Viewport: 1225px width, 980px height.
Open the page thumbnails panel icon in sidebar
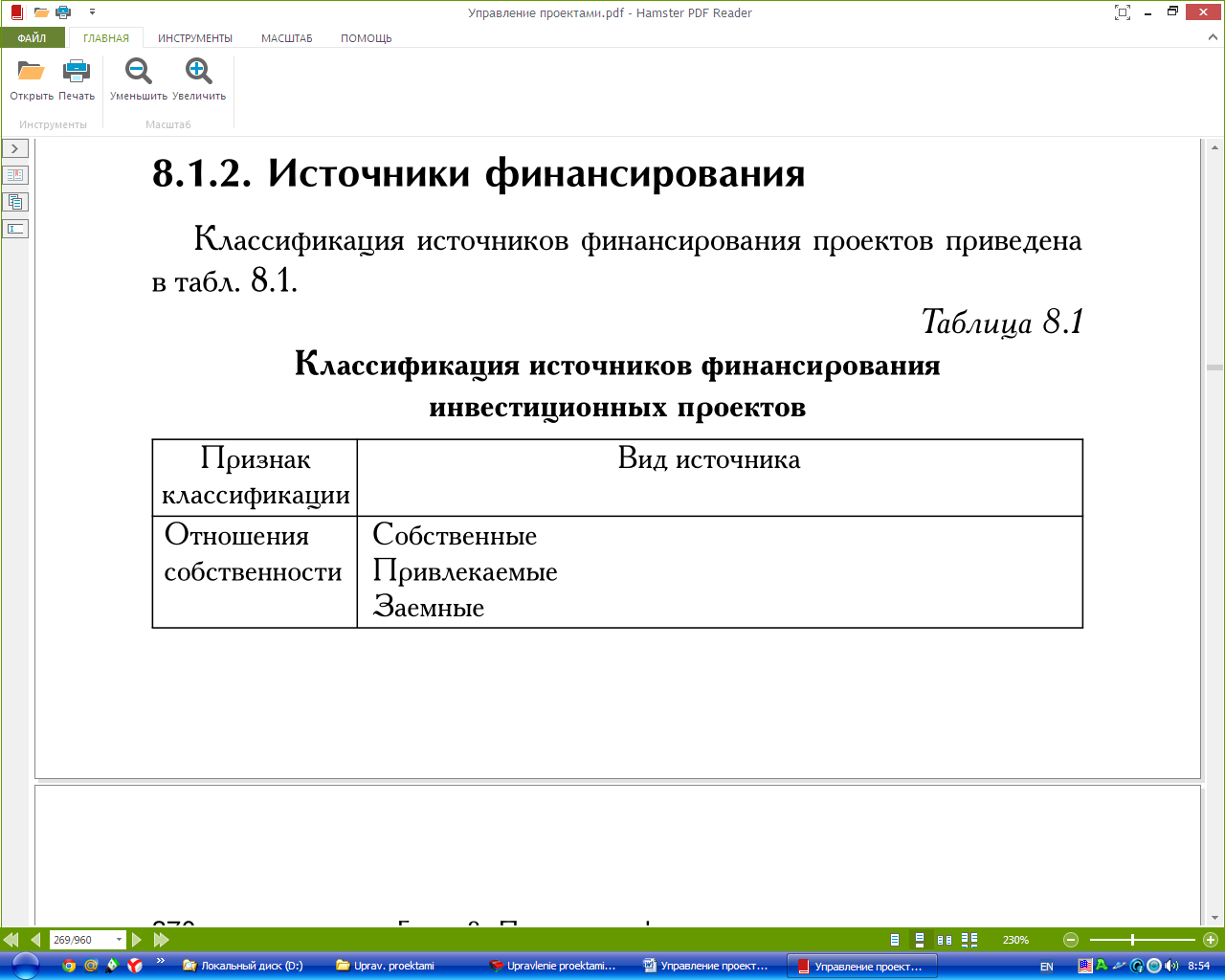click(x=15, y=202)
